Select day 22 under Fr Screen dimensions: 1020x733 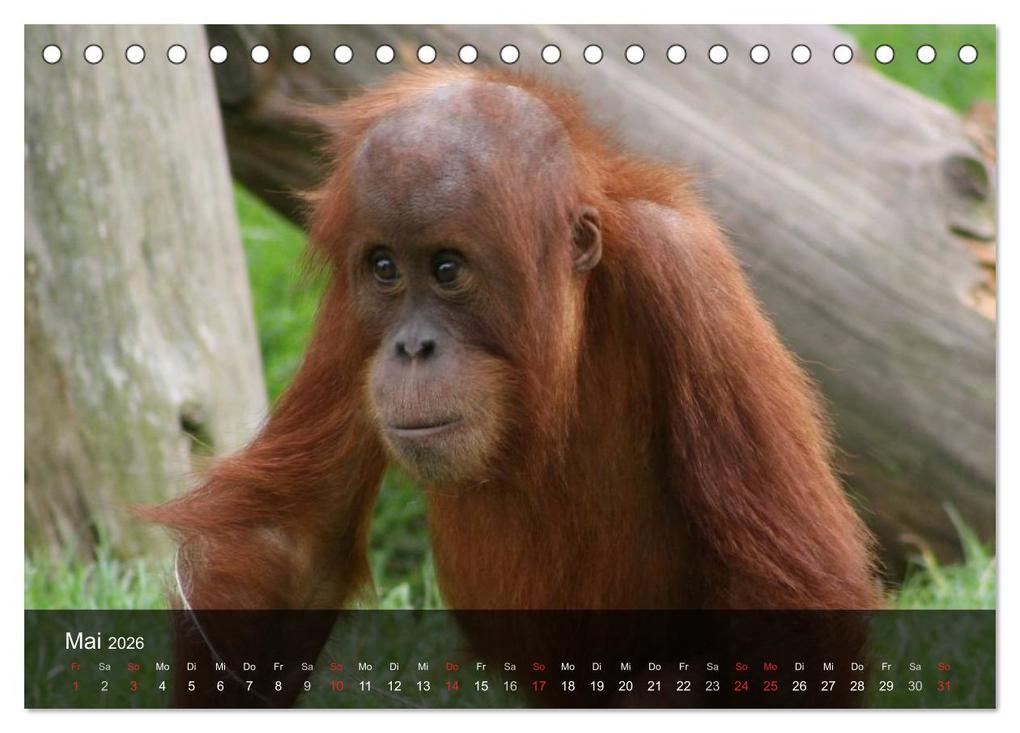(x=684, y=686)
